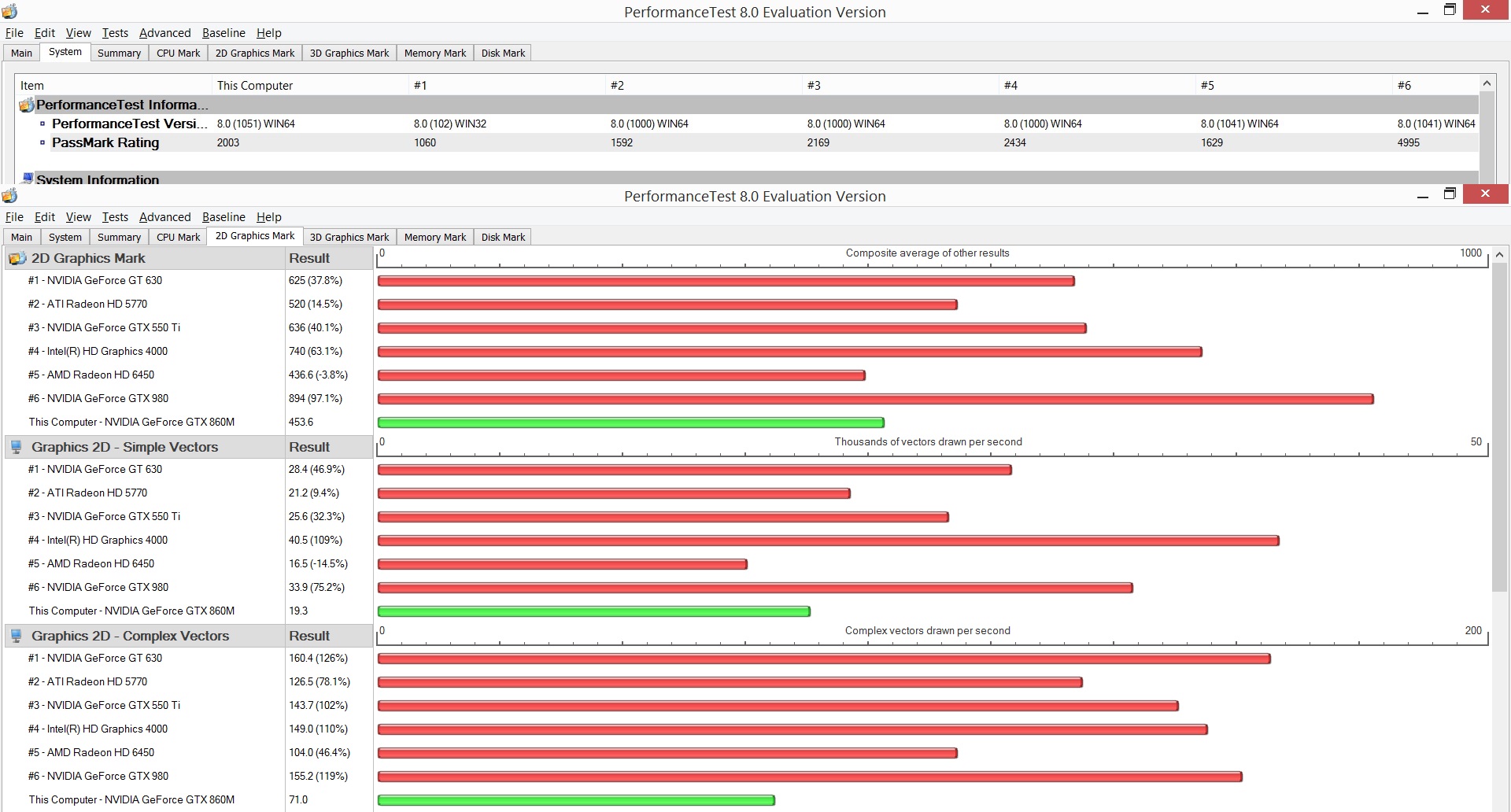
Task: Click the green GTX 860M composite bar
Action: (x=630, y=423)
